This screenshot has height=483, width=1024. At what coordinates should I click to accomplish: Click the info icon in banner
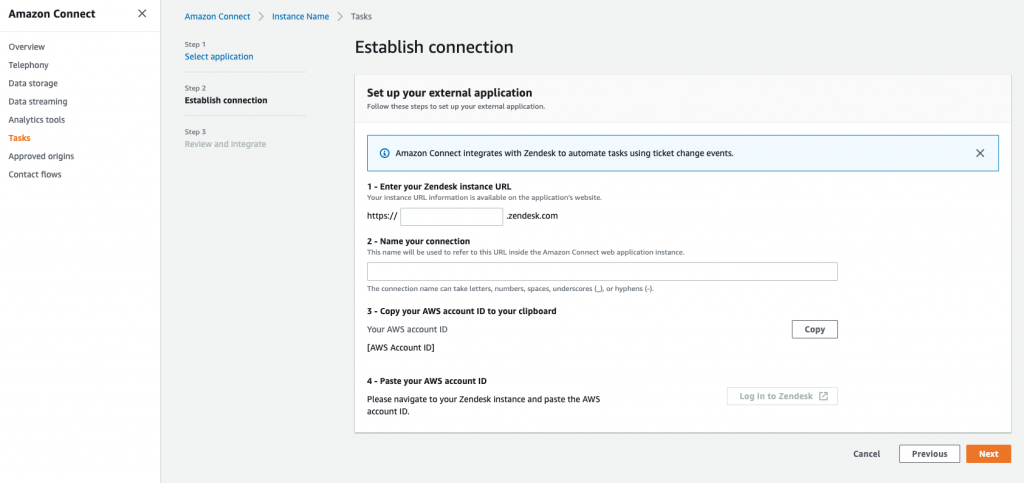tap(385, 153)
